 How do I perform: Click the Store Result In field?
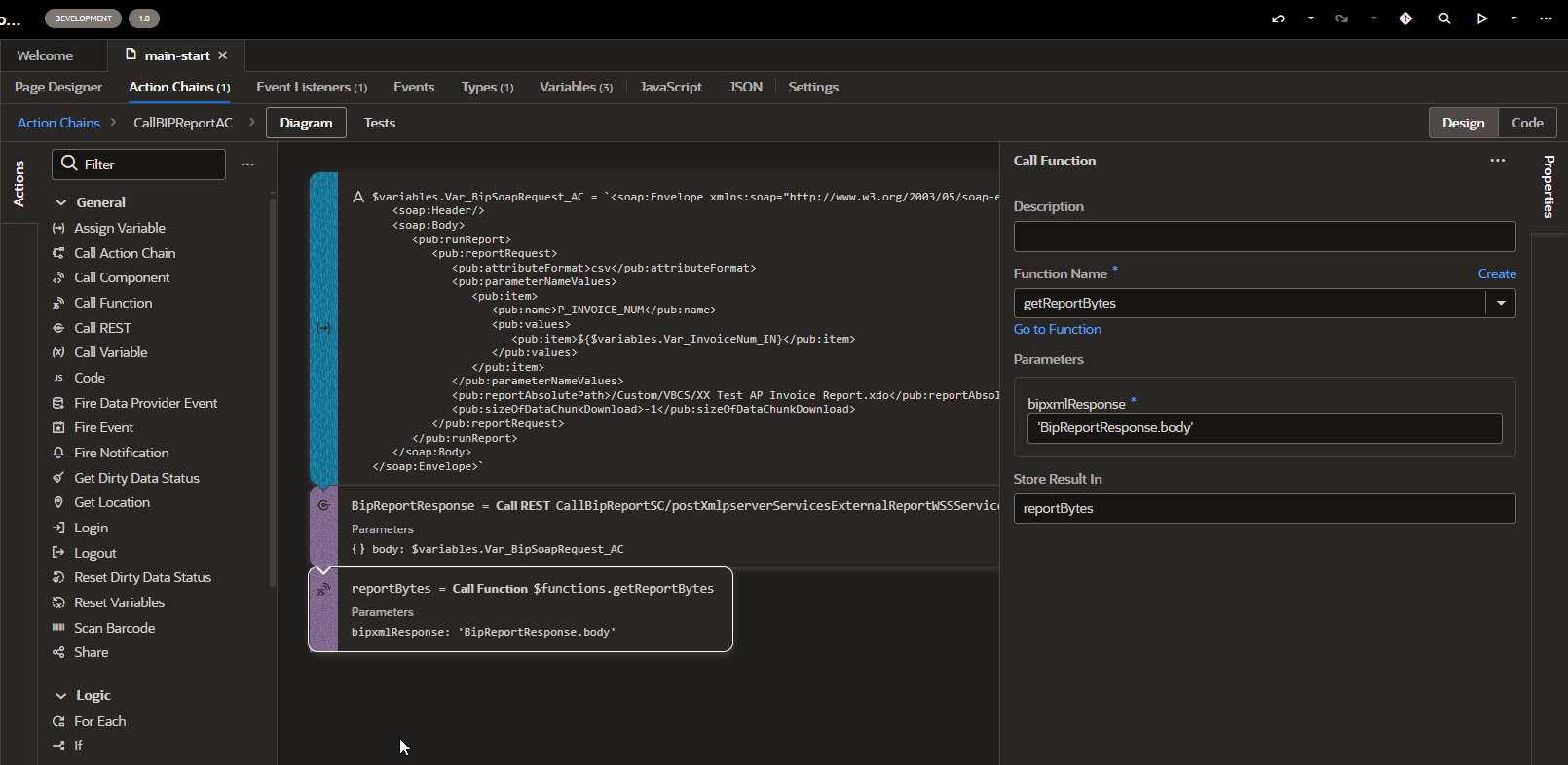[1264, 508]
